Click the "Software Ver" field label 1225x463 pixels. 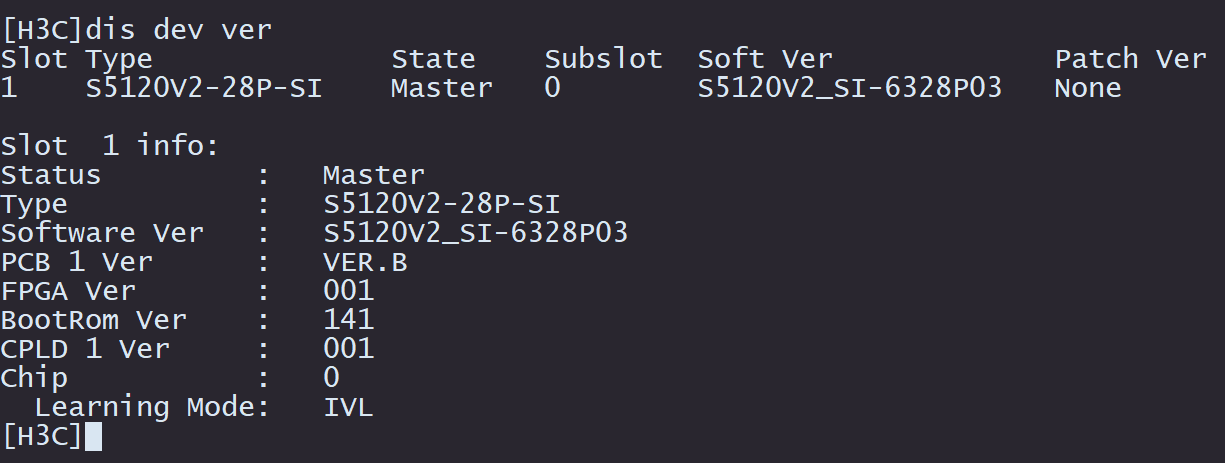pyautogui.click(x=102, y=233)
